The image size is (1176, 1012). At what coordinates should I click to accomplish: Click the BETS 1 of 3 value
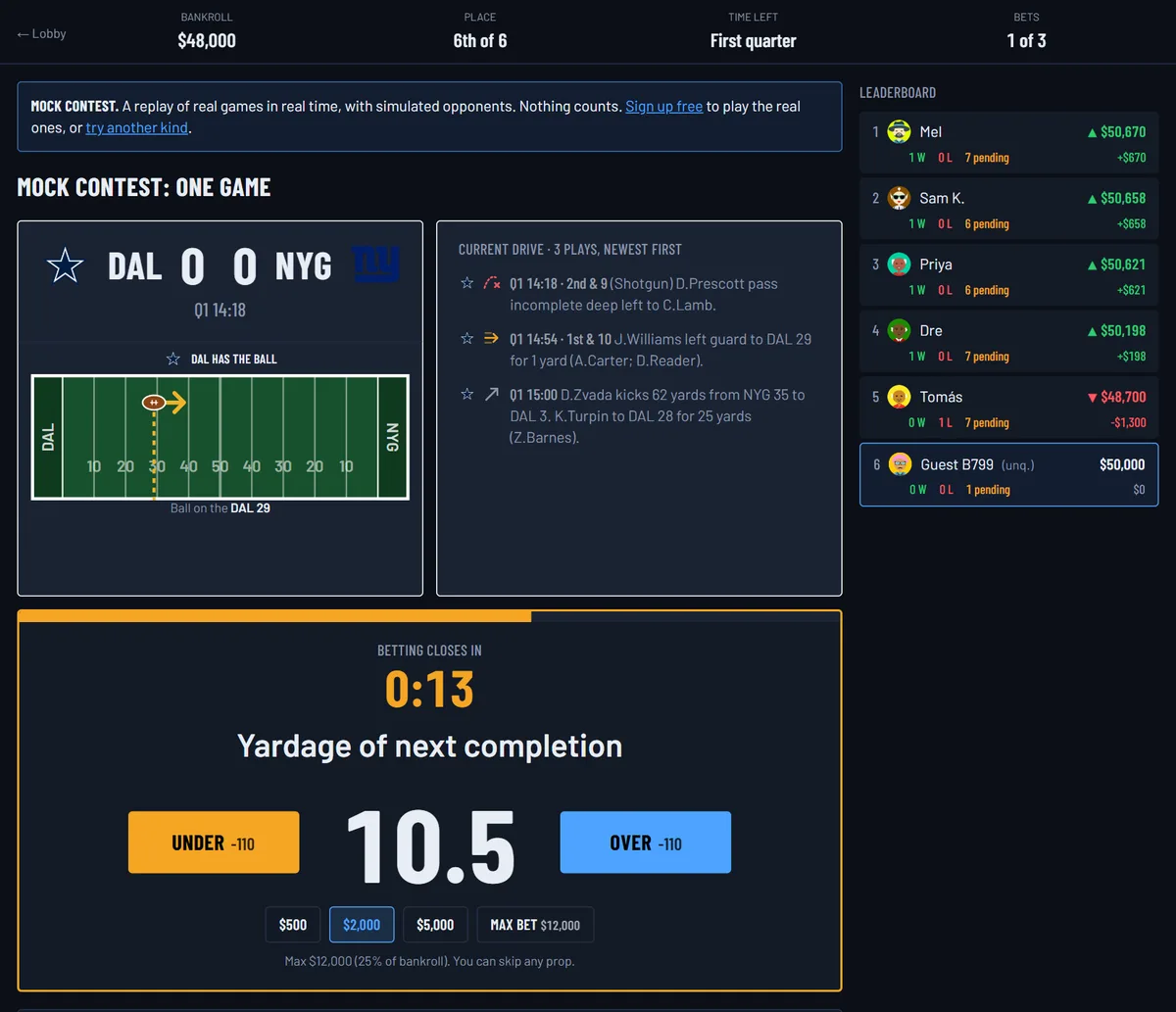click(1026, 41)
